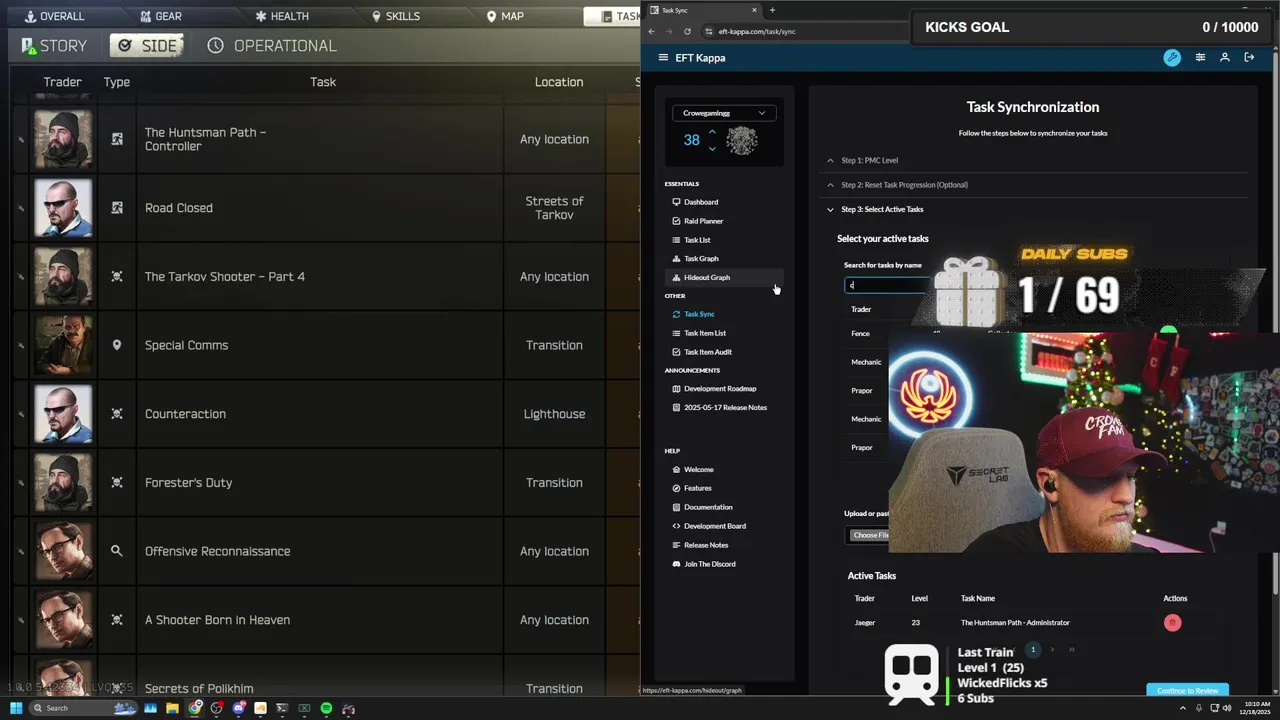1280x720 pixels.
Task: Click the PMC rank insignia image
Action: [x=742, y=141]
